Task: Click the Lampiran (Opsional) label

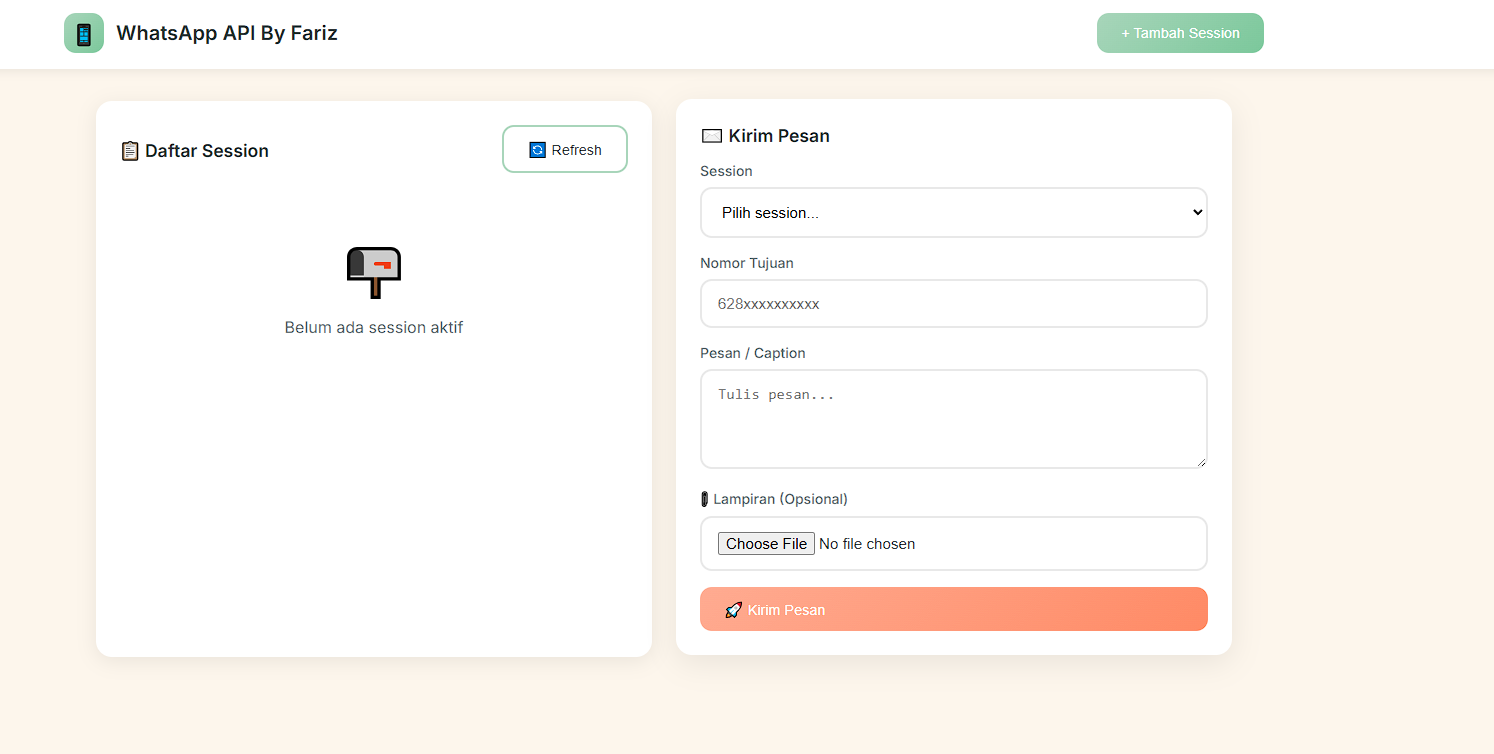Action: coord(780,499)
